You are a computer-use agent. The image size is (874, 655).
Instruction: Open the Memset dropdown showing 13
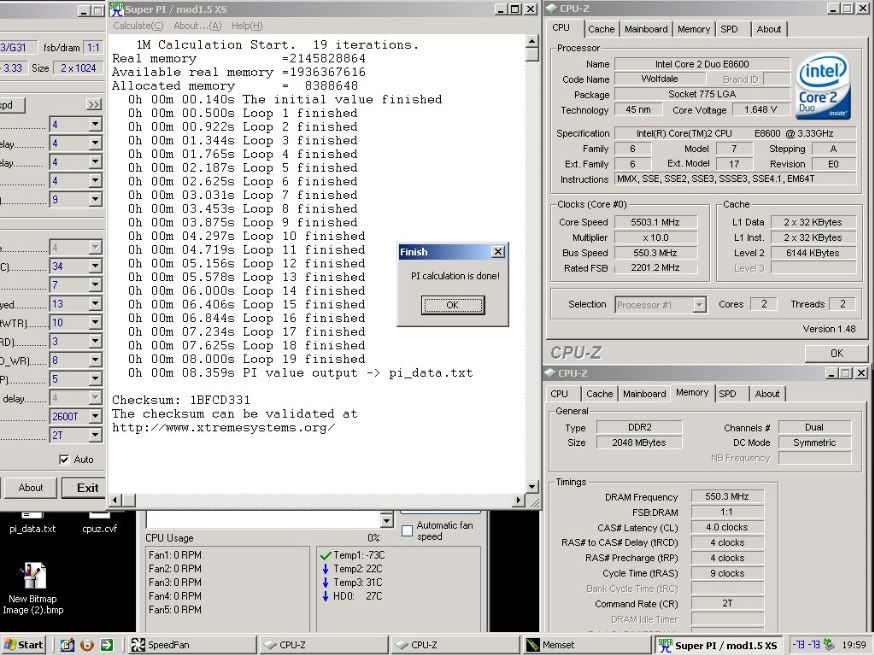point(95,304)
